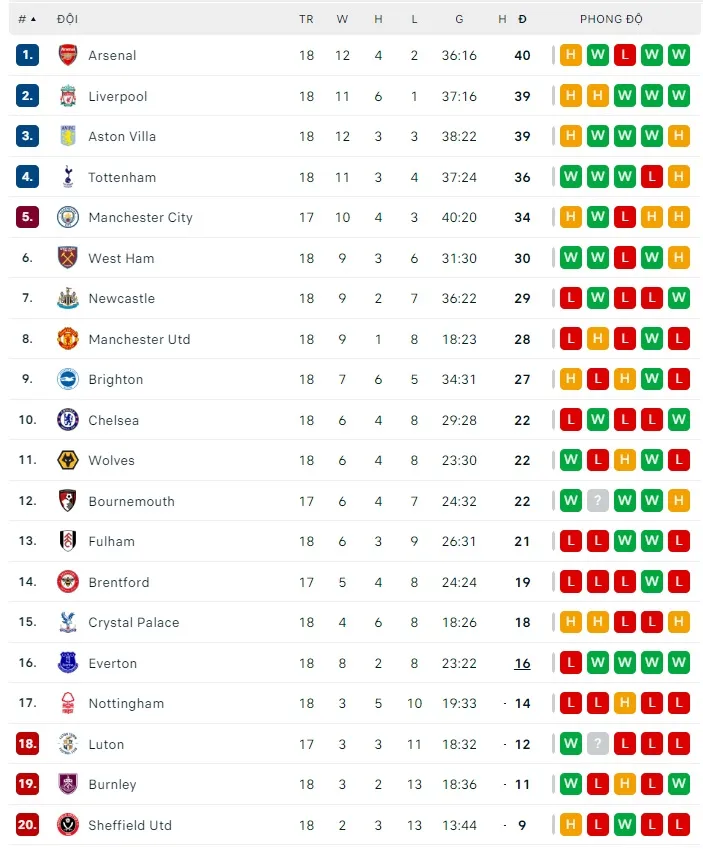Click the West Ham crest icon
The height and width of the screenshot is (849, 703).
tap(68, 258)
